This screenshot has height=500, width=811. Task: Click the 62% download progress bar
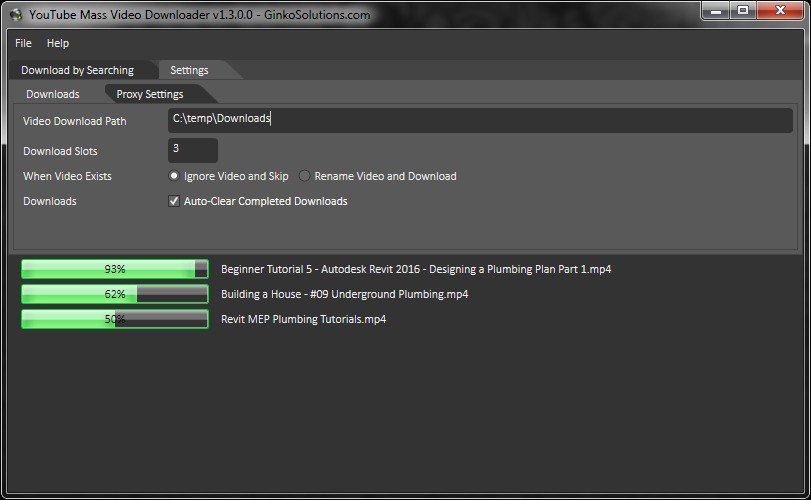[x=115, y=294]
